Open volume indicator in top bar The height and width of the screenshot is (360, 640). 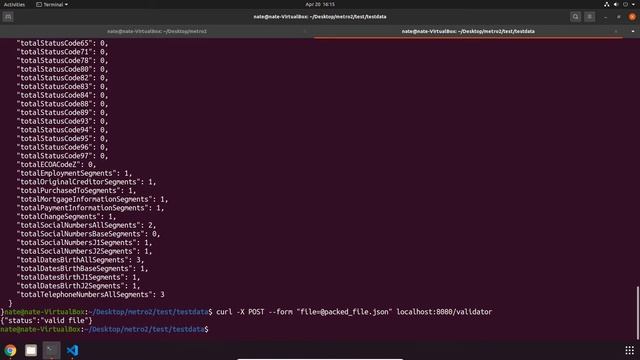pos(616,4)
